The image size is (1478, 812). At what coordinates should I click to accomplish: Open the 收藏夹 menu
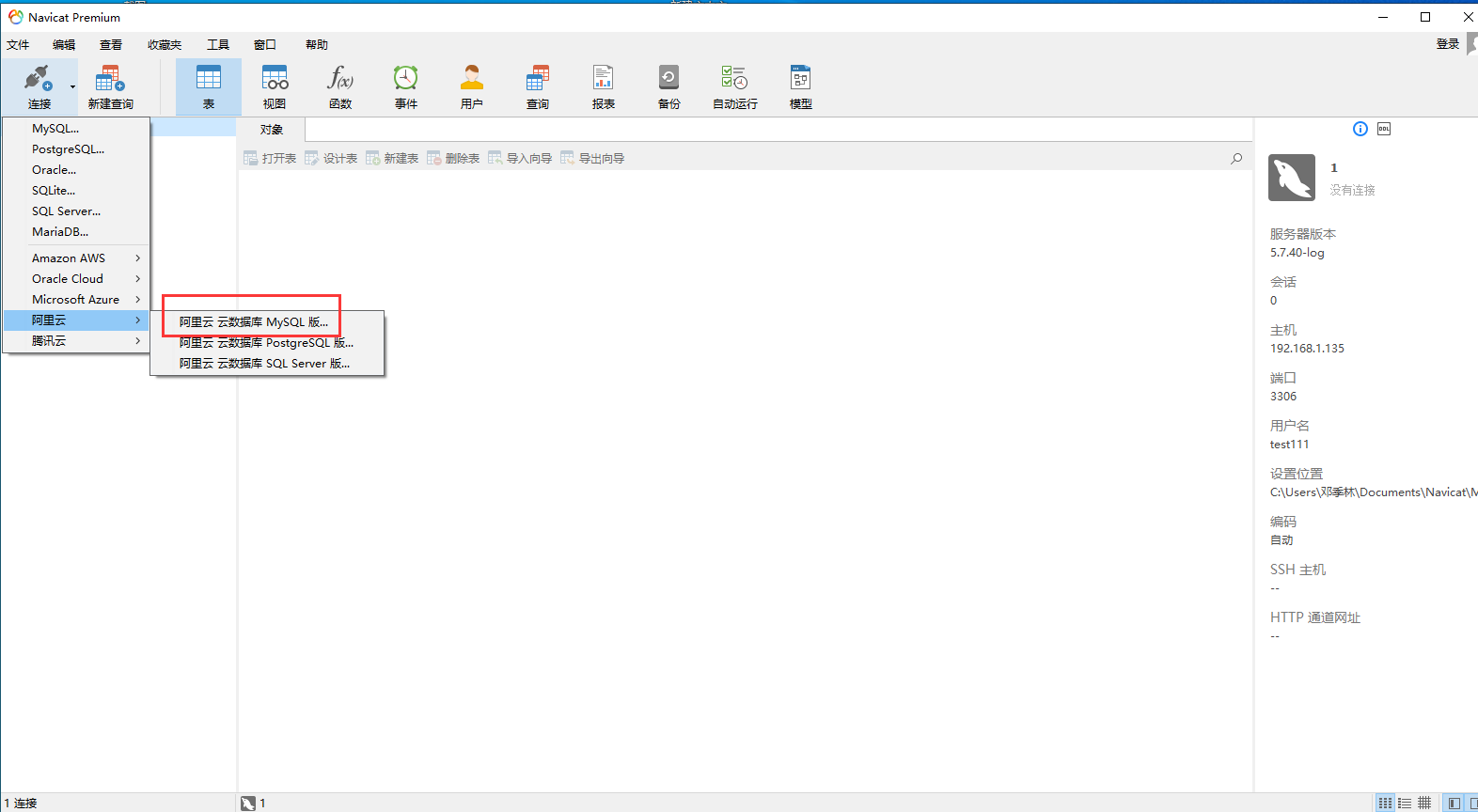tap(165, 44)
